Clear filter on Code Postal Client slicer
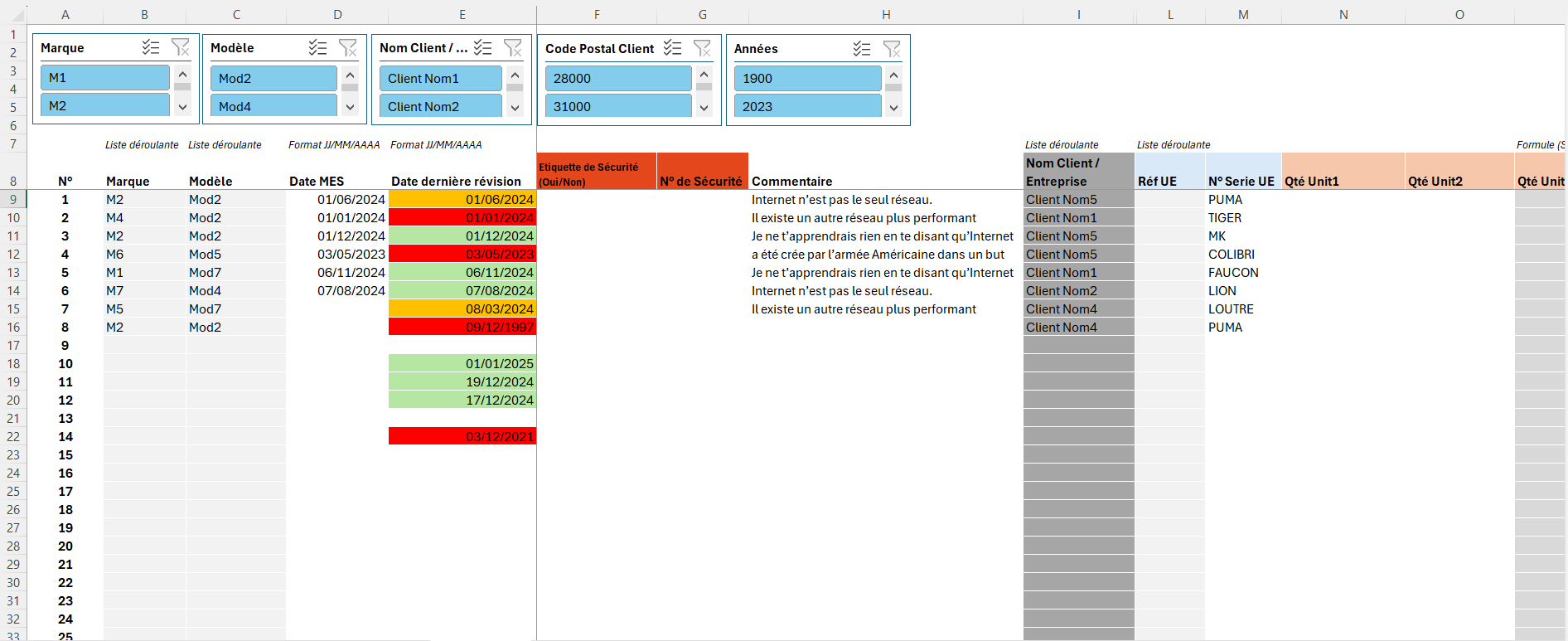Image resolution: width=1568 pixels, height=641 pixels. click(x=702, y=48)
